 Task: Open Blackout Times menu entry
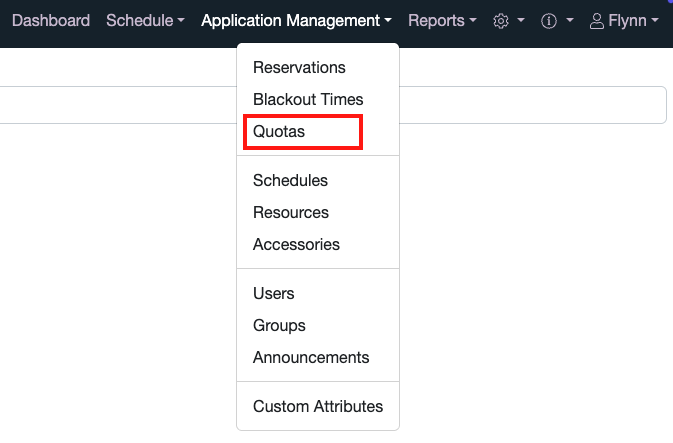pos(318,99)
